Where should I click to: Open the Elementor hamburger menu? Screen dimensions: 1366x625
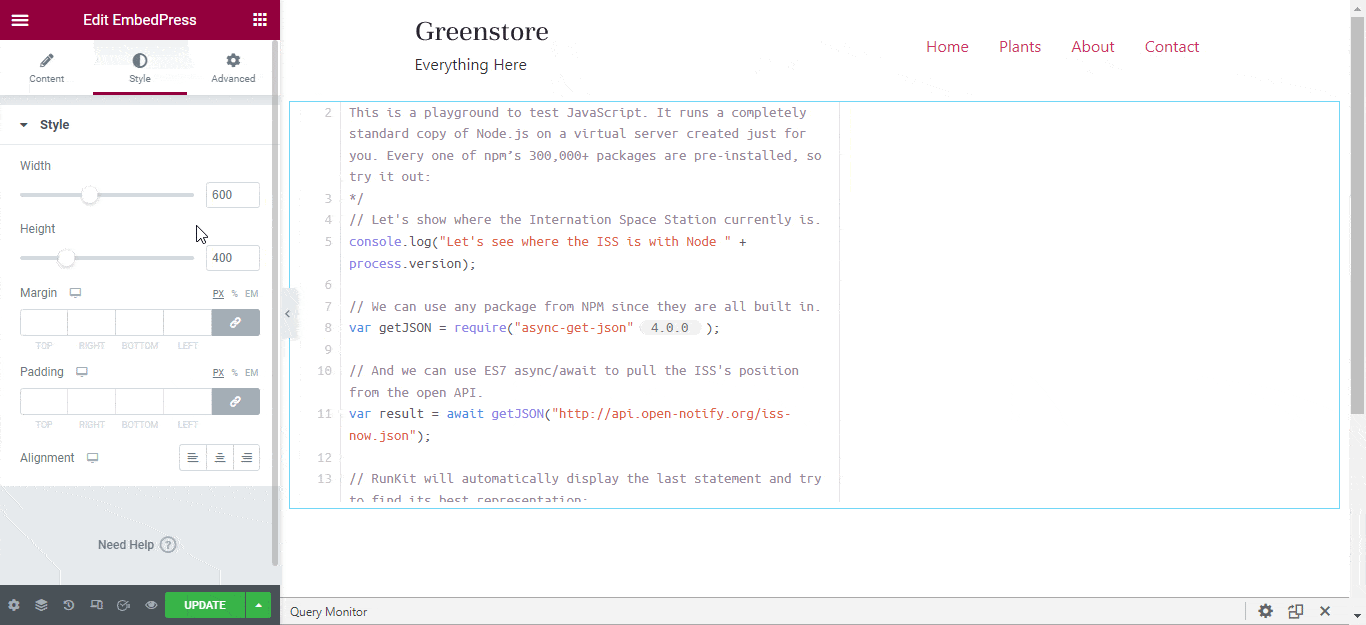click(x=20, y=20)
